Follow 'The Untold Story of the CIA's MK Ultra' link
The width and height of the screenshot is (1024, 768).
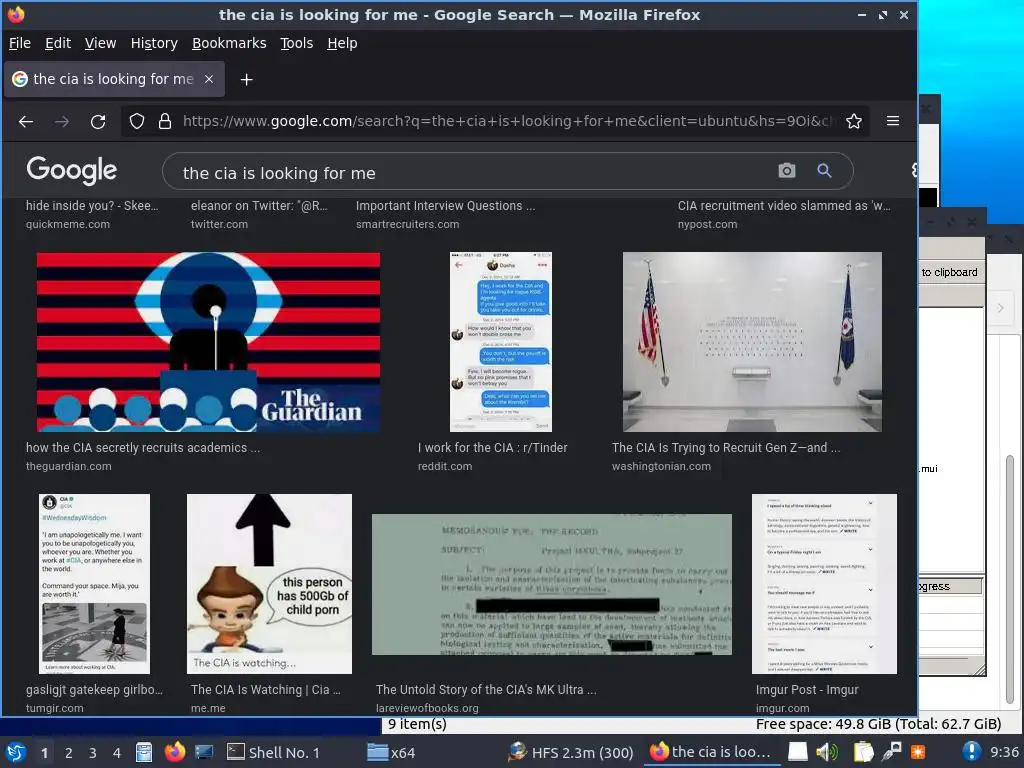[486, 689]
